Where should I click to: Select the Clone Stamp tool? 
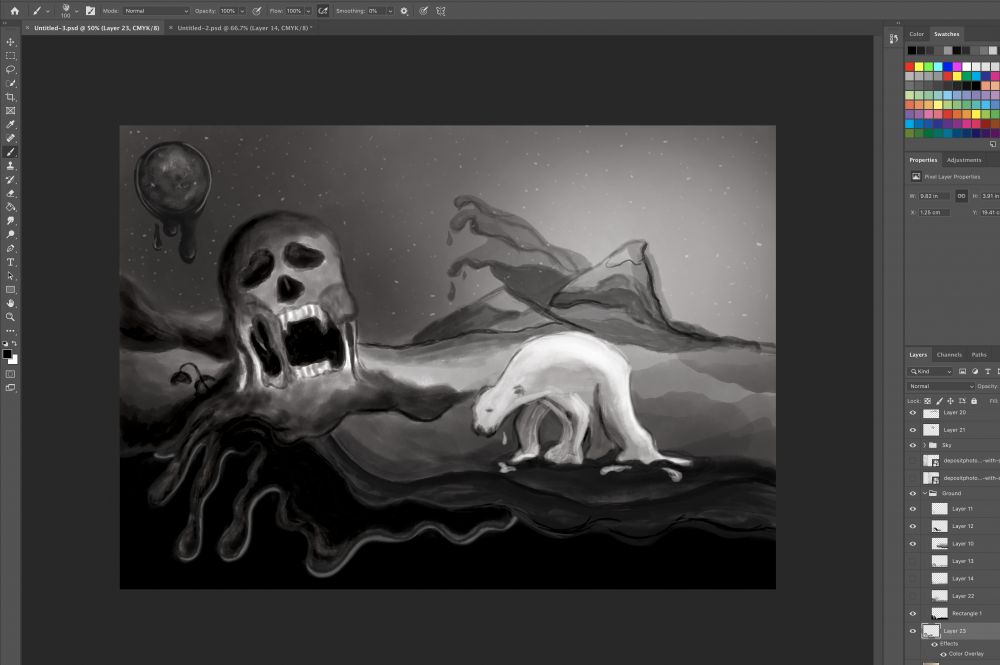[x=11, y=166]
